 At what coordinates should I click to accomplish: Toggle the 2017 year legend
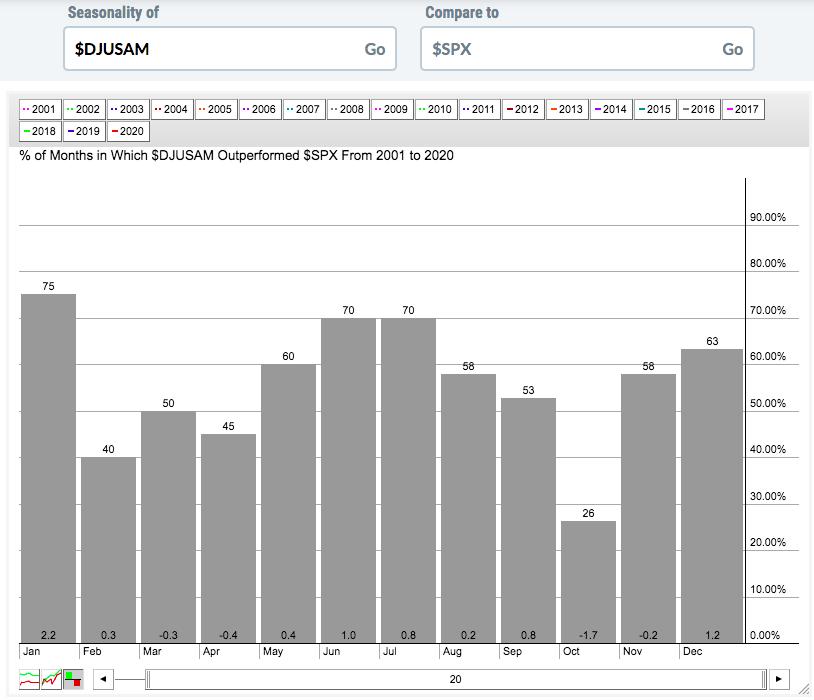[x=741, y=109]
